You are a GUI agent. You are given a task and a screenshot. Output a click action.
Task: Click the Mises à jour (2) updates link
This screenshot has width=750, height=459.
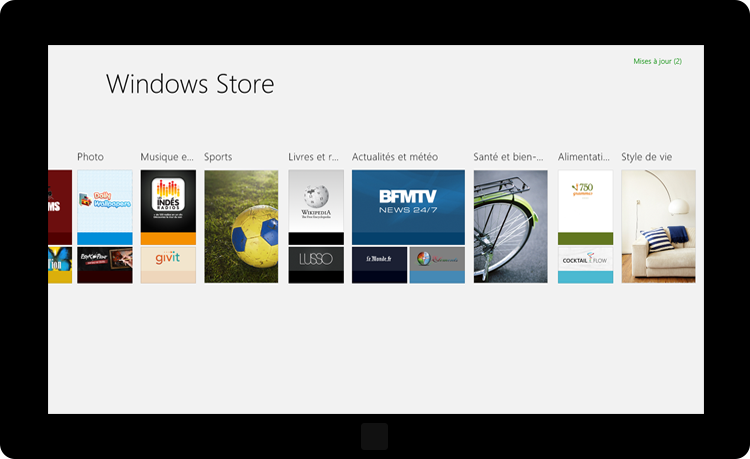pos(657,61)
